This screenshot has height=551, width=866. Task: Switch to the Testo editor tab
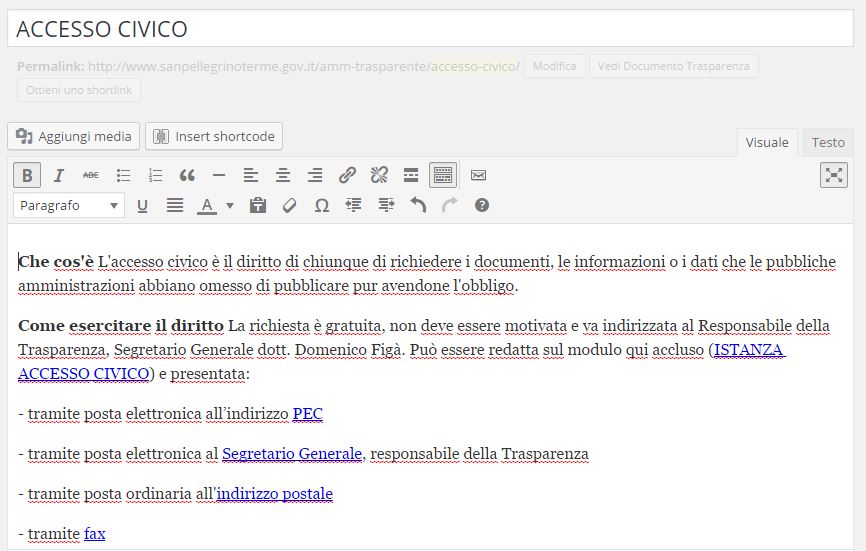(x=828, y=142)
